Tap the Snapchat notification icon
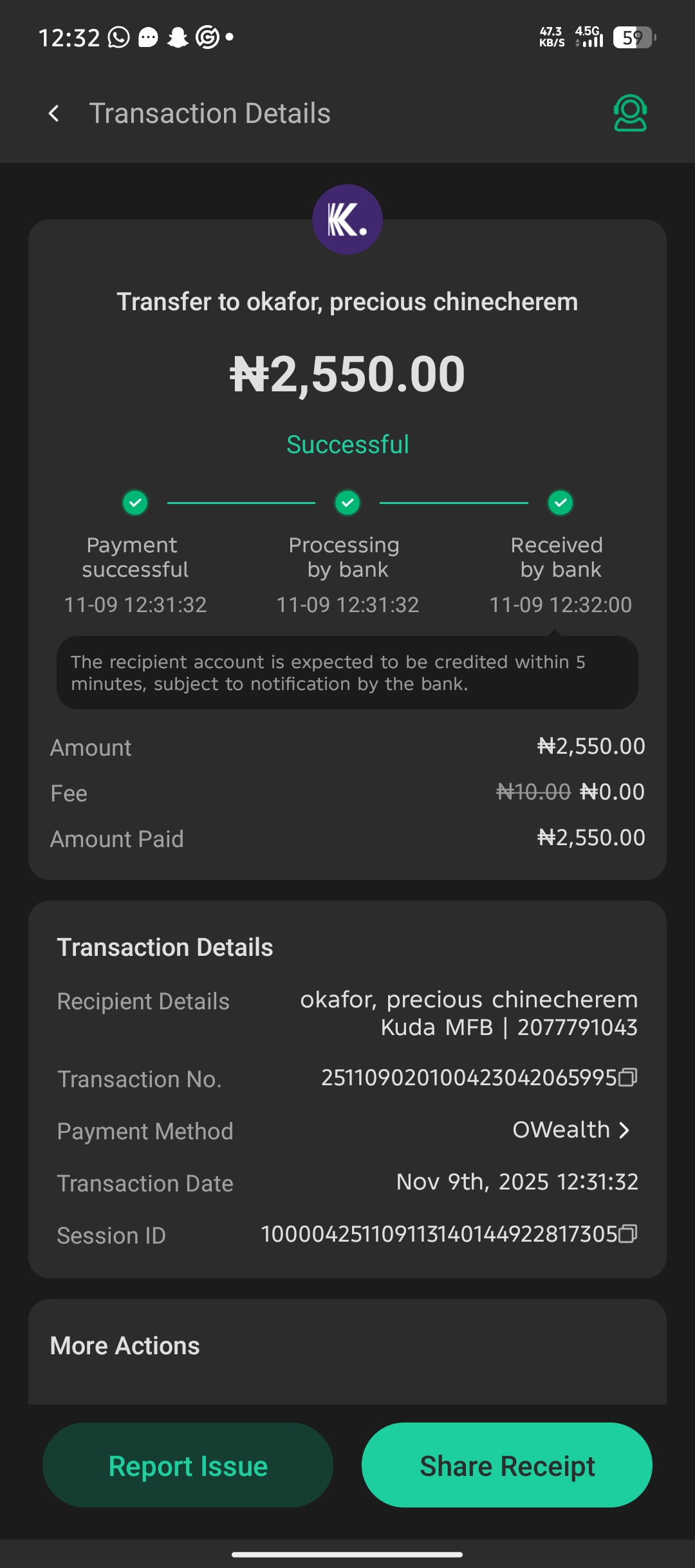This screenshot has width=695, height=1568. tap(178, 38)
